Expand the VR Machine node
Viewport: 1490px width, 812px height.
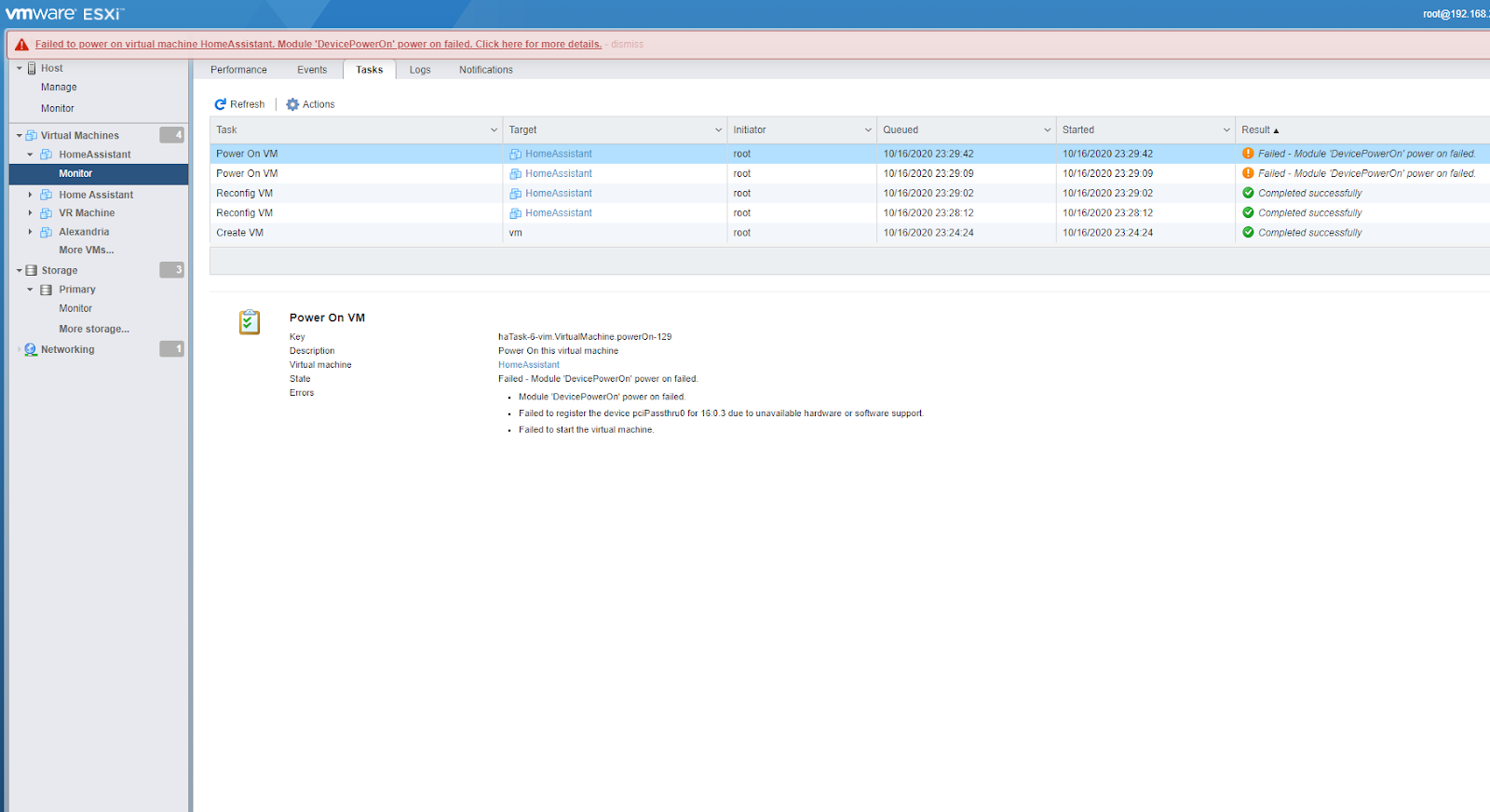(x=30, y=213)
